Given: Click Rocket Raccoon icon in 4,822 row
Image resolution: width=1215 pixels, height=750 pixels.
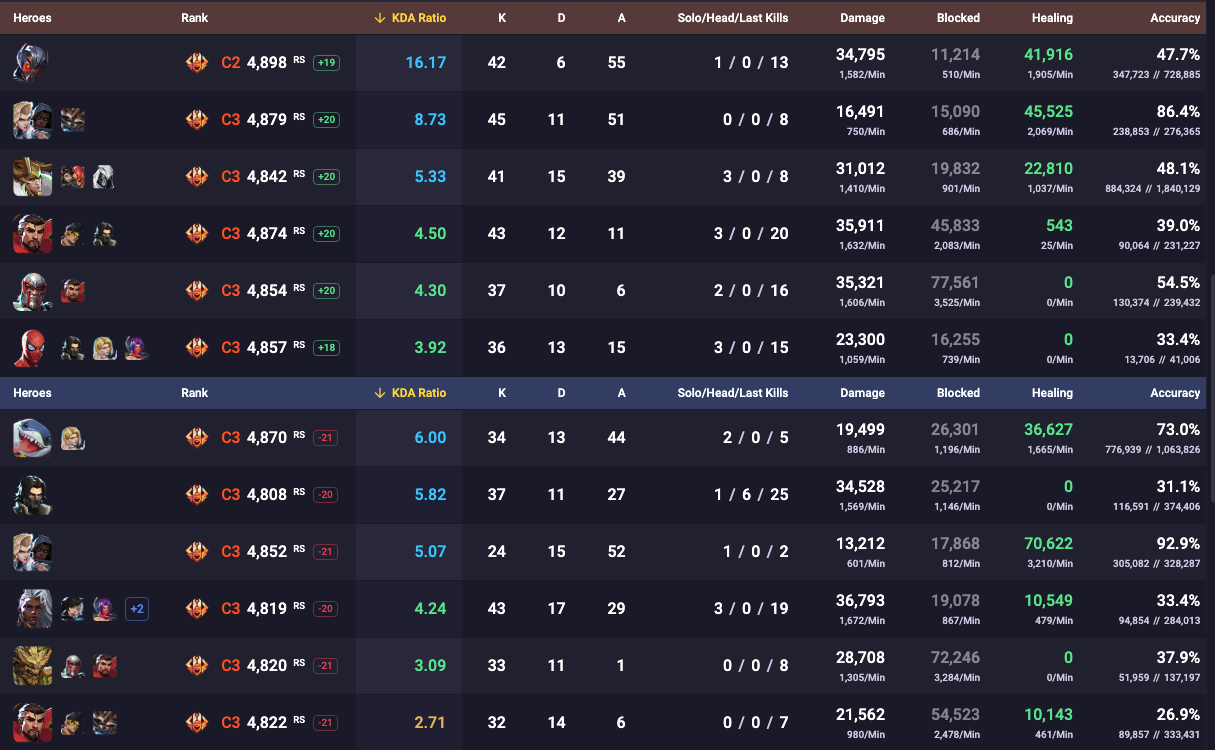Looking at the screenshot, I should (x=104, y=723).
